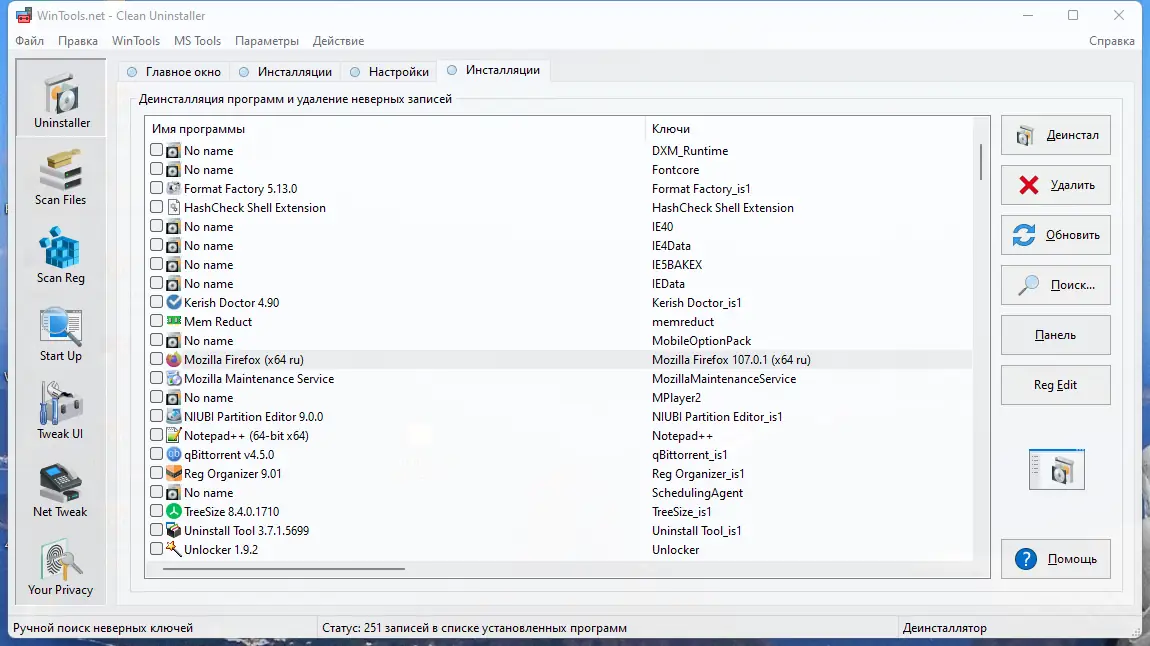
Task: Check the Notepad++ (64-bit x64) checkbox
Action: coord(156,435)
